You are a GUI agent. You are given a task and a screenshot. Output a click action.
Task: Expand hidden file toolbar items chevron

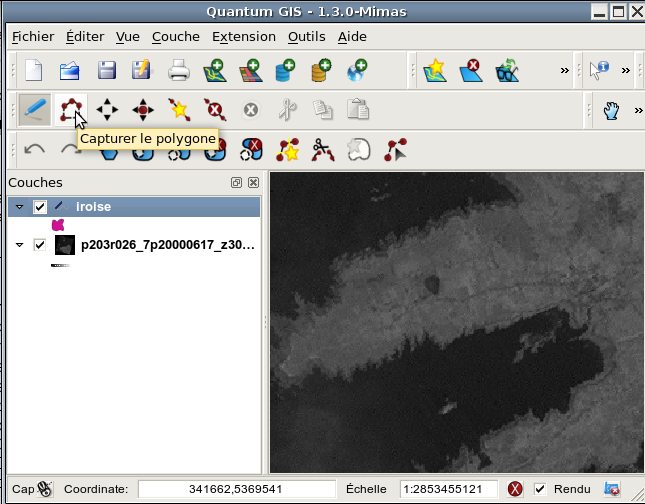point(565,71)
